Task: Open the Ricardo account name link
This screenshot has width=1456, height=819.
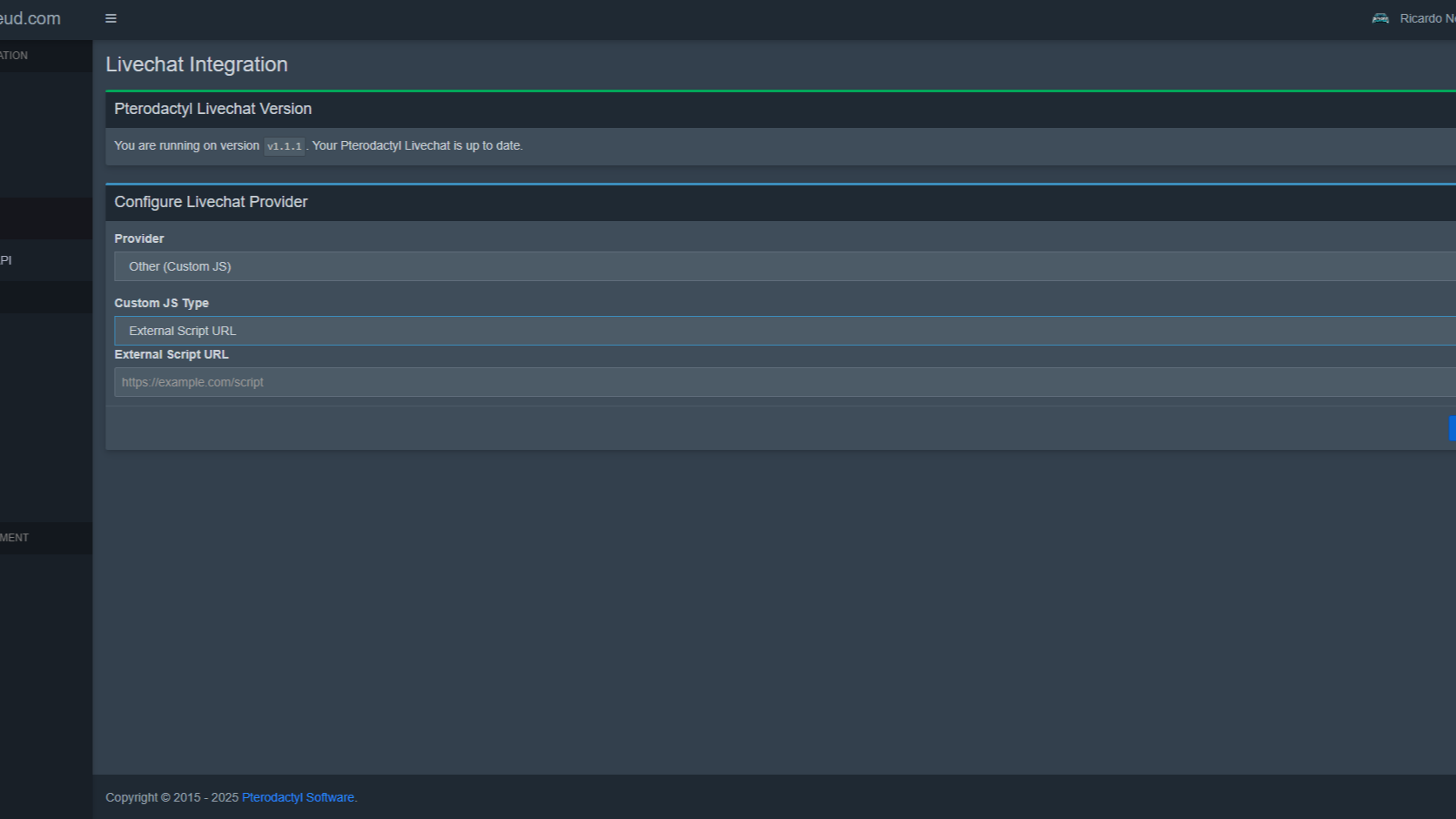Action: pyautogui.click(x=1426, y=18)
